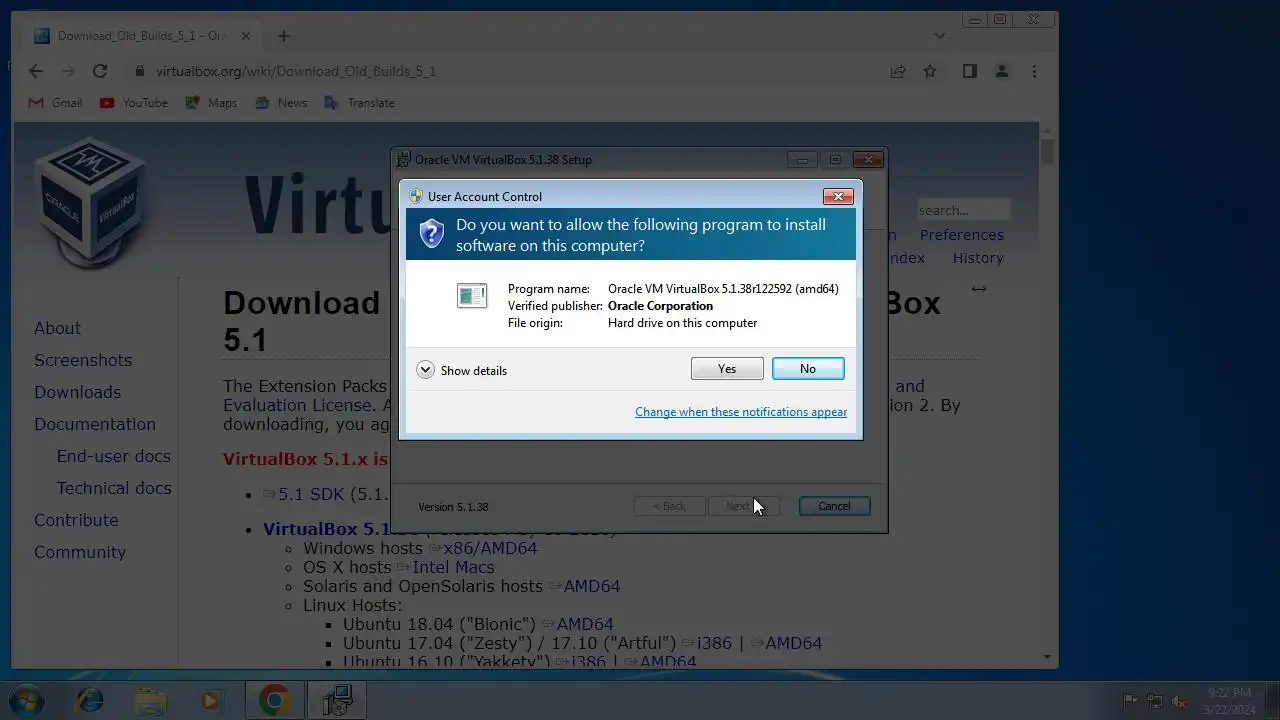Open the Gmail bookmark
Screen dimensions: 1280x720
56,103
